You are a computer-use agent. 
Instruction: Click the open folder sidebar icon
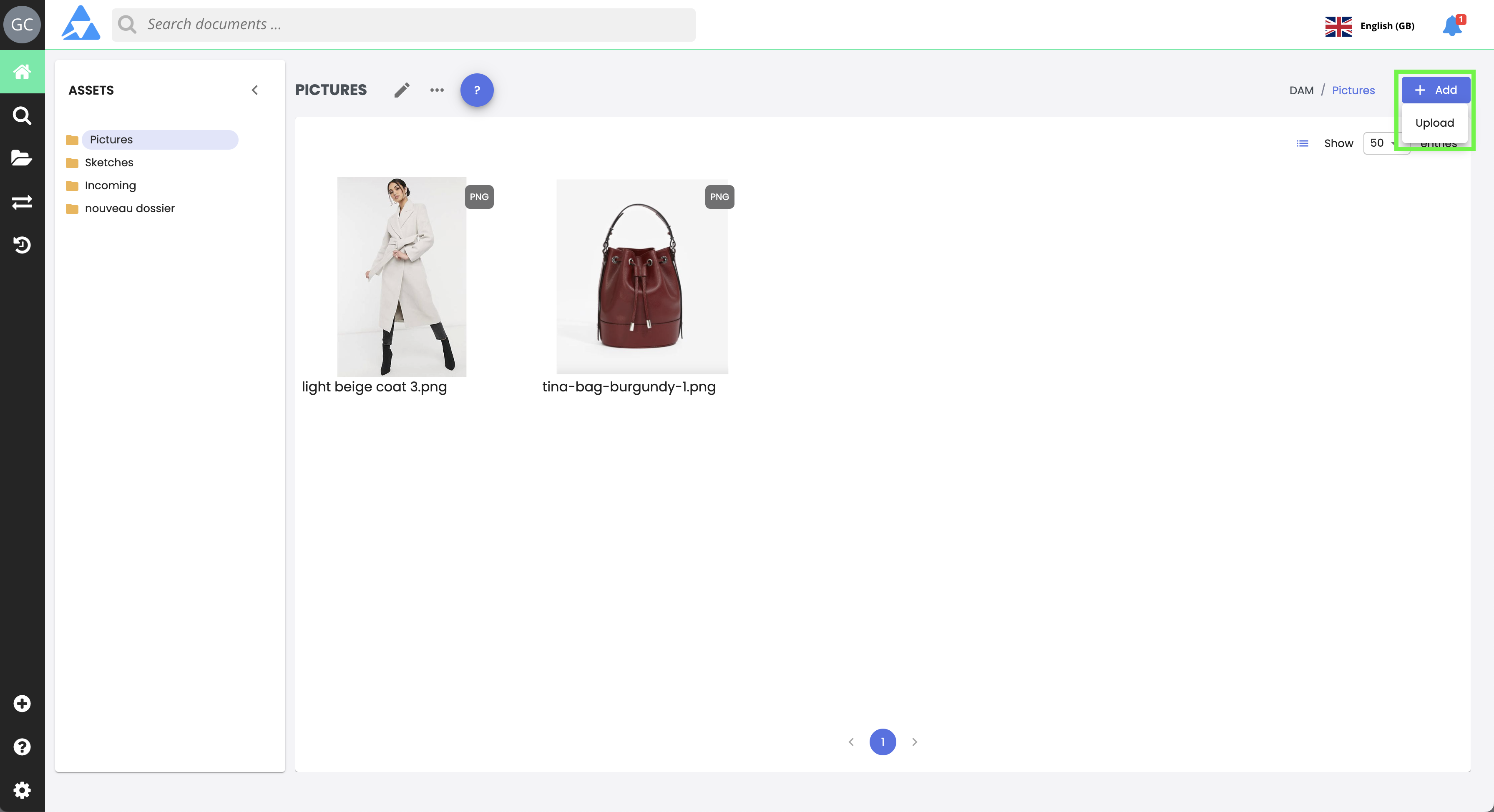click(x=22, y=158)
